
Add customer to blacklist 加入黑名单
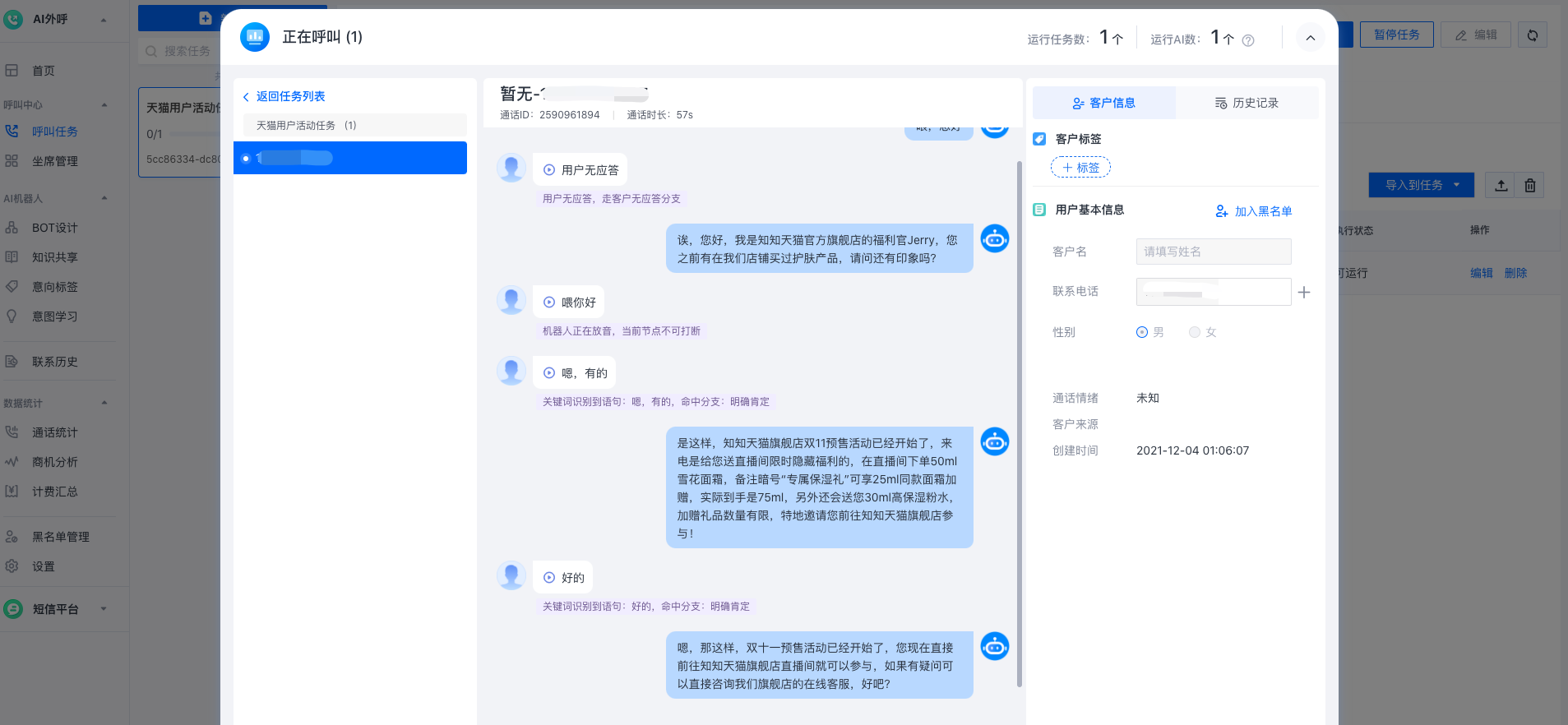click(1254, 211)
